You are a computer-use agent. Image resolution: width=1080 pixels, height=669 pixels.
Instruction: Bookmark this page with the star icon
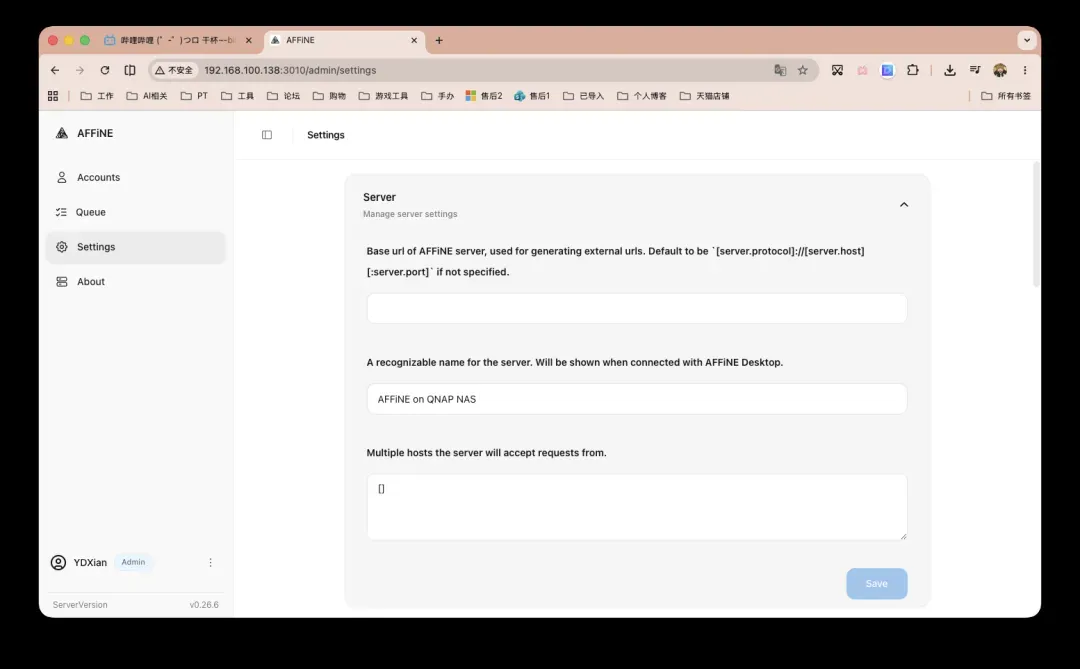coord(802,70)
